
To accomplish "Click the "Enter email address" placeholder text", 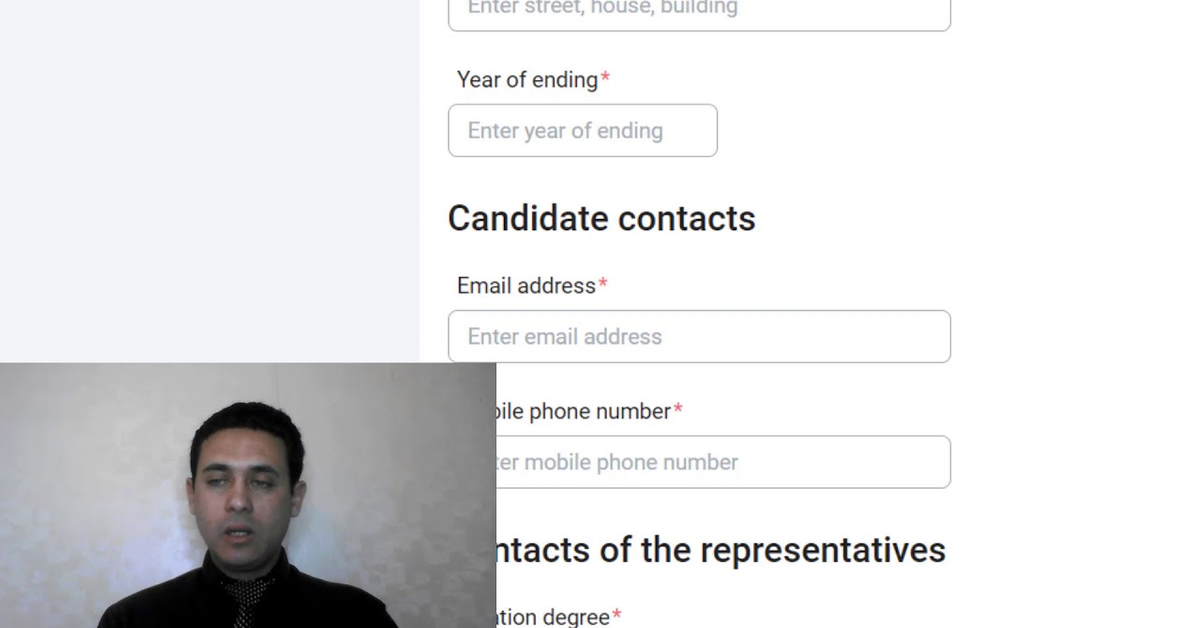I will [x=565, y=337].
